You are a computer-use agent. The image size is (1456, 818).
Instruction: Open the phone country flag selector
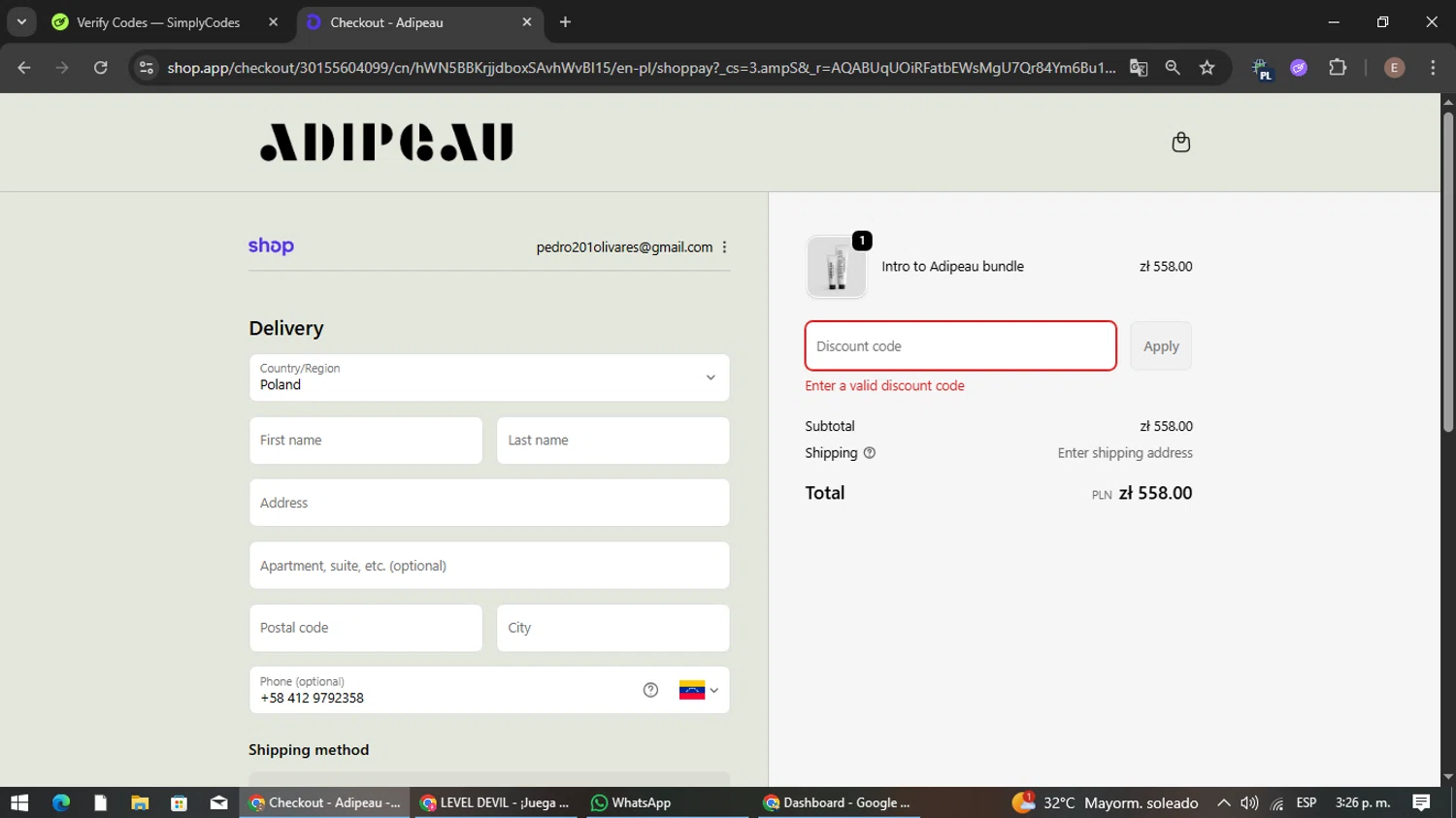click(x=698, y=690)
